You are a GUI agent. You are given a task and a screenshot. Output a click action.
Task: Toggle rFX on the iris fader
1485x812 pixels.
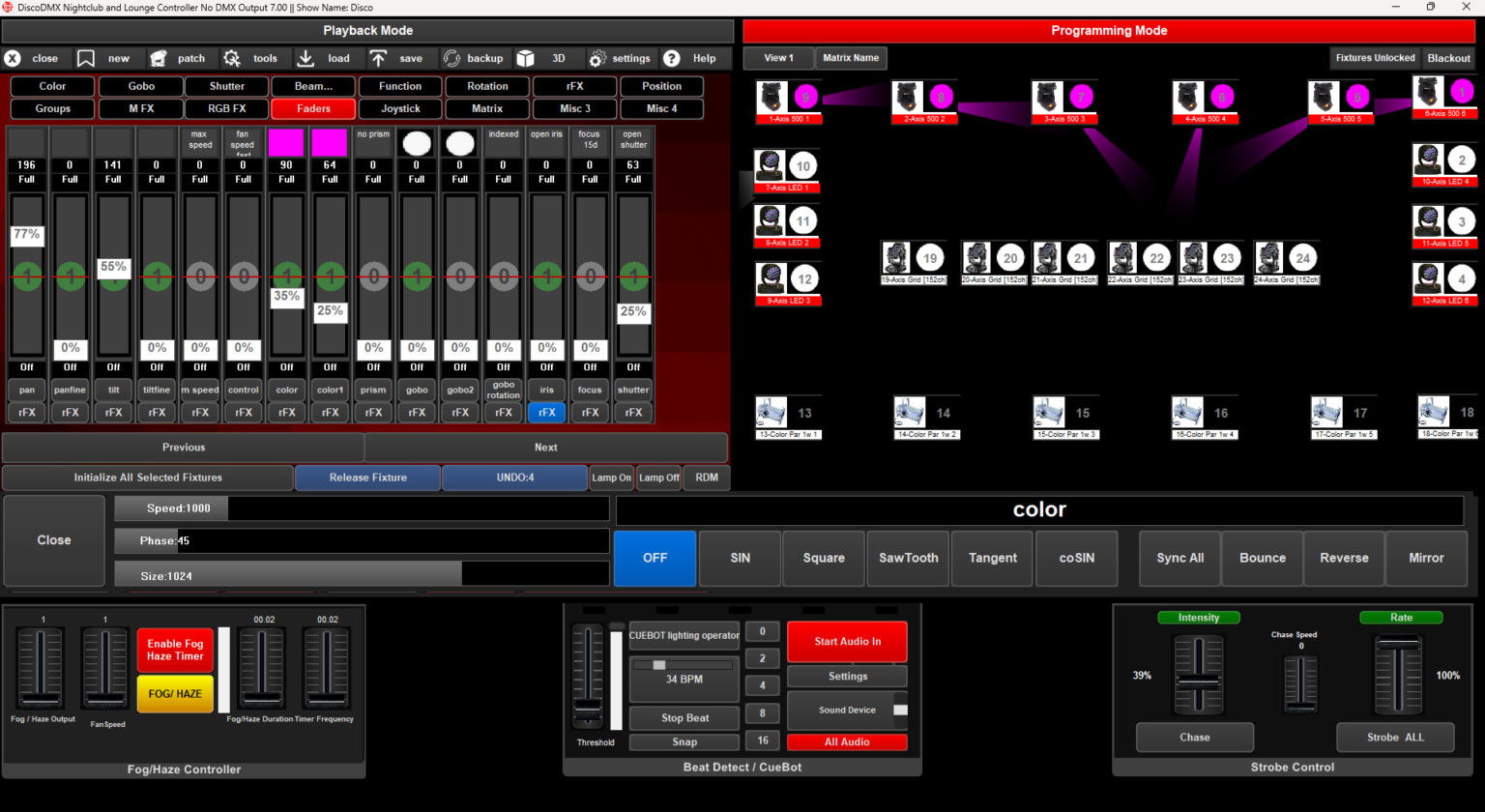point(546,412)
